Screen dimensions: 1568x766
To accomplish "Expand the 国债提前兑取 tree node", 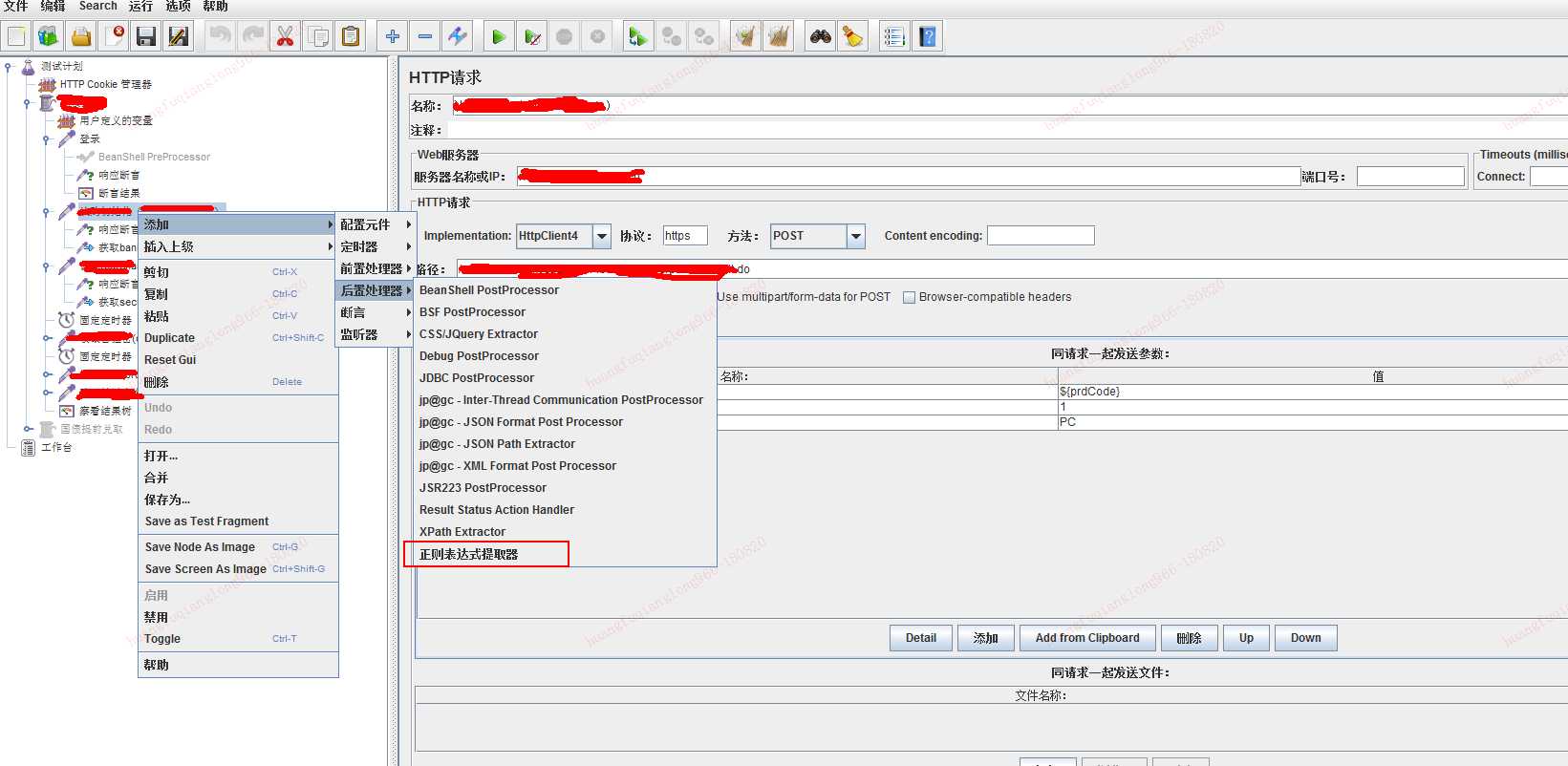I will (x=28, y=429).
